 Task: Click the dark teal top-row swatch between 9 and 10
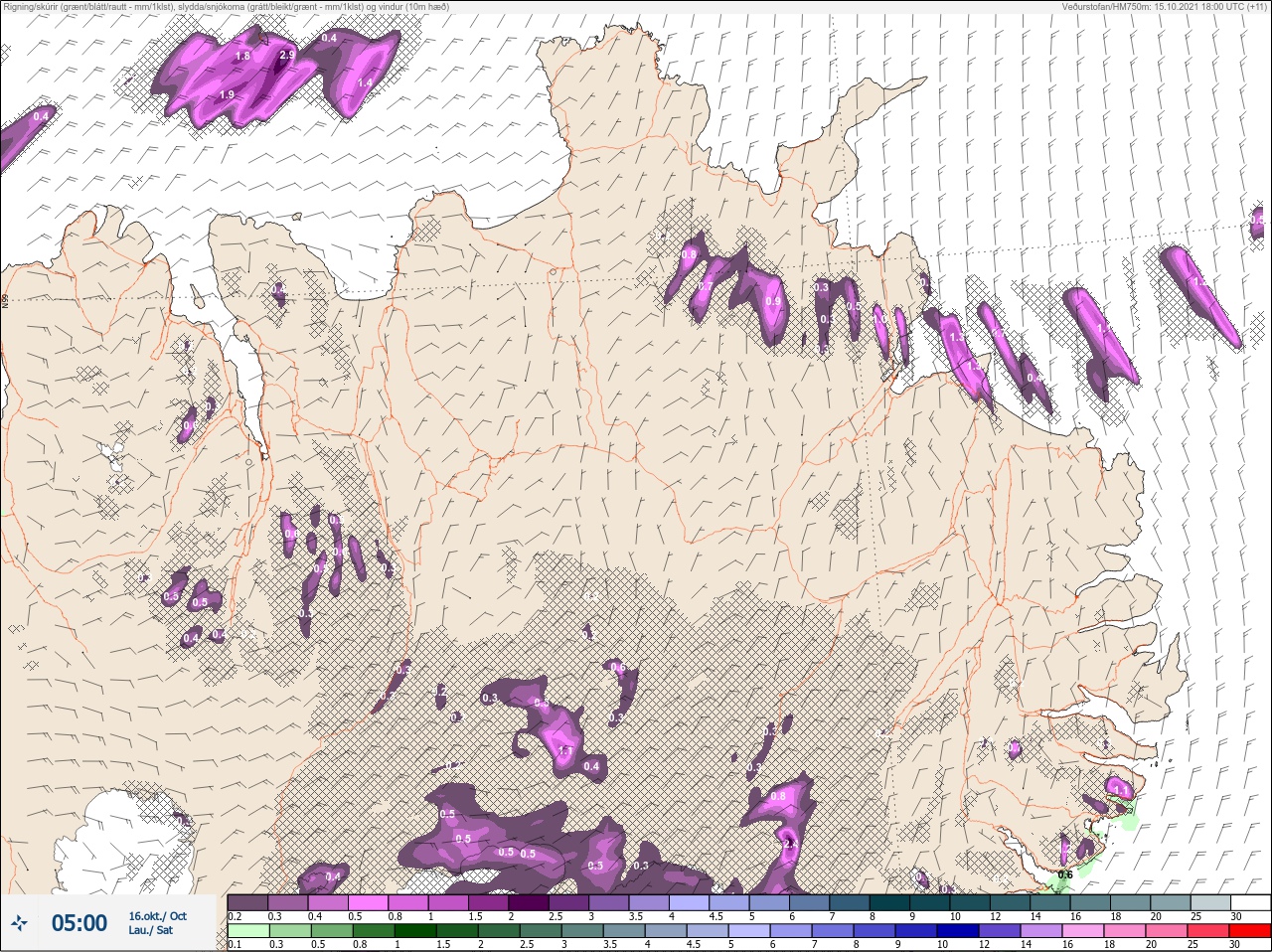929,903
